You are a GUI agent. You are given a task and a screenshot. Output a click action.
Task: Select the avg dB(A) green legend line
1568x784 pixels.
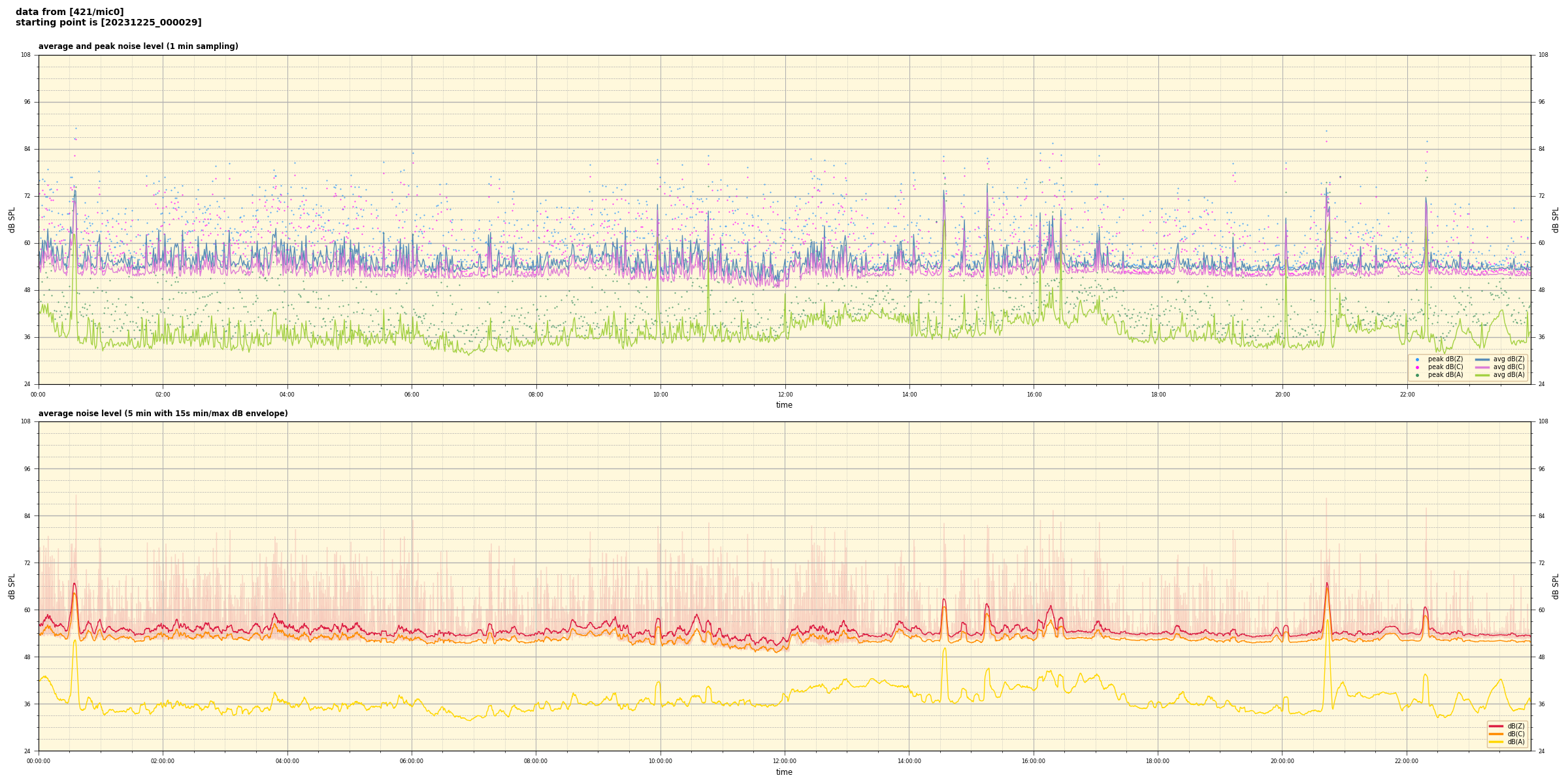(1482, 375)
